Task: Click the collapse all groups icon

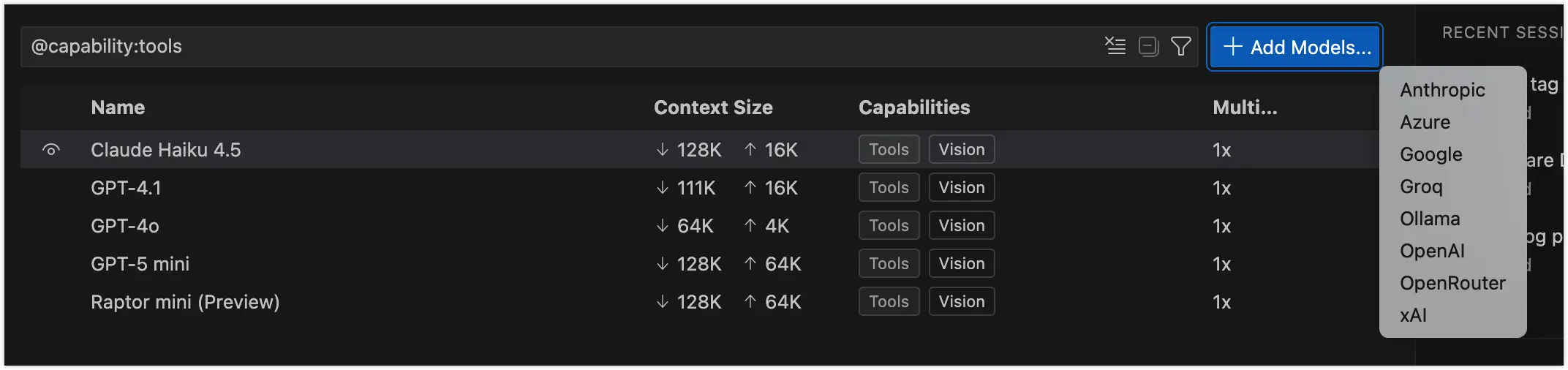Action: [x=1148, y=47]
